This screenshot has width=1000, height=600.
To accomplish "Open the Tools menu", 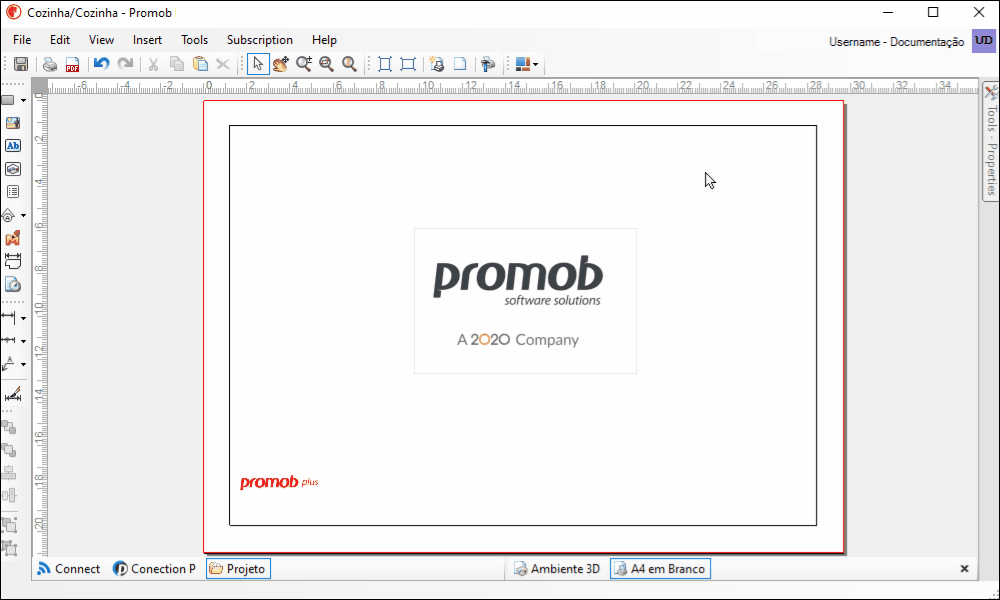I will coord(195,40).
